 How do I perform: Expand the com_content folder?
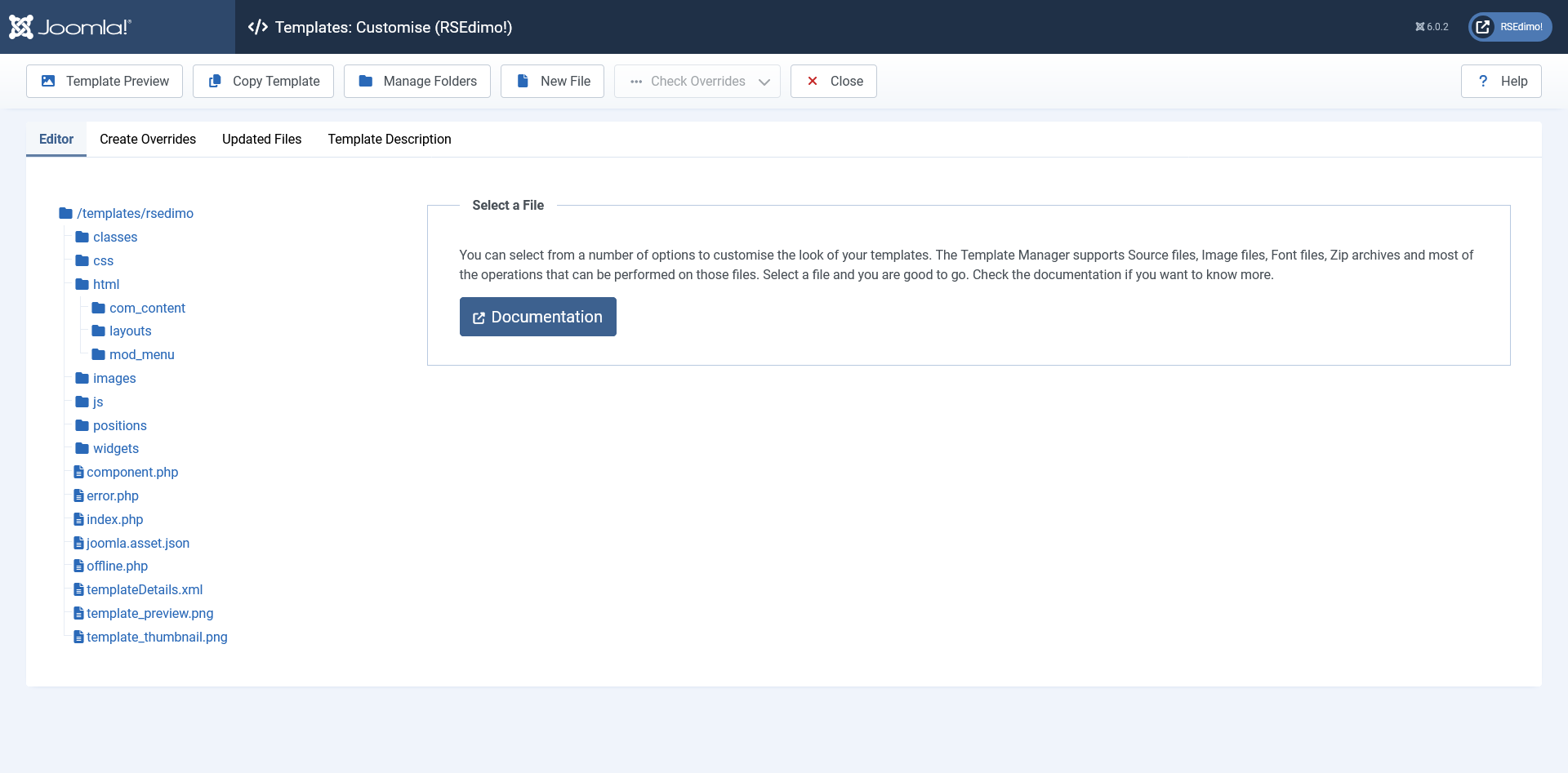point(147,308)
